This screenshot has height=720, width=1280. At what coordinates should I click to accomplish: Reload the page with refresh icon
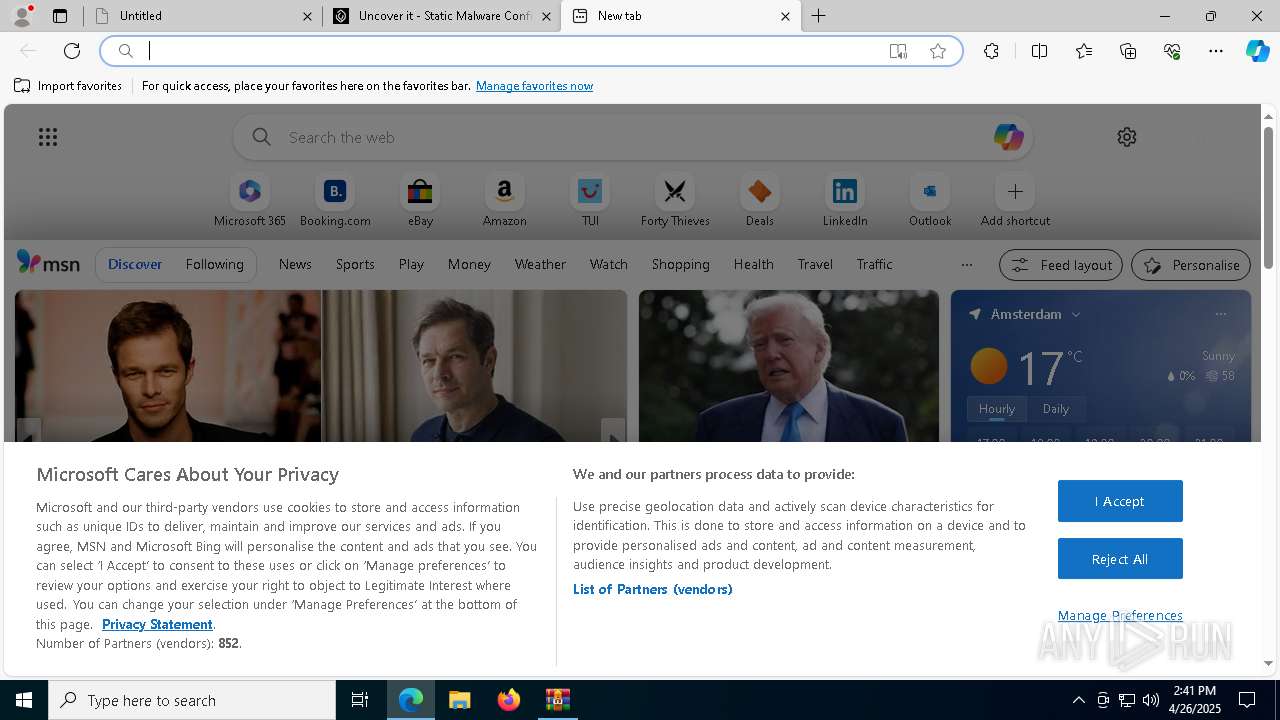tap(72, 51)
